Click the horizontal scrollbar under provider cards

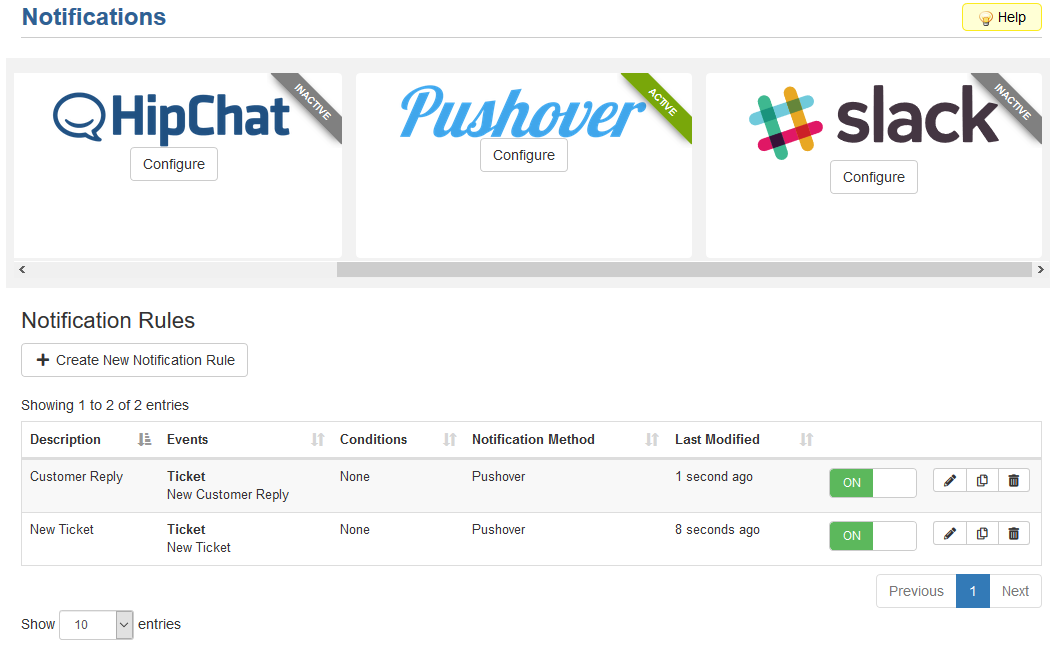(x=683, y=270)
